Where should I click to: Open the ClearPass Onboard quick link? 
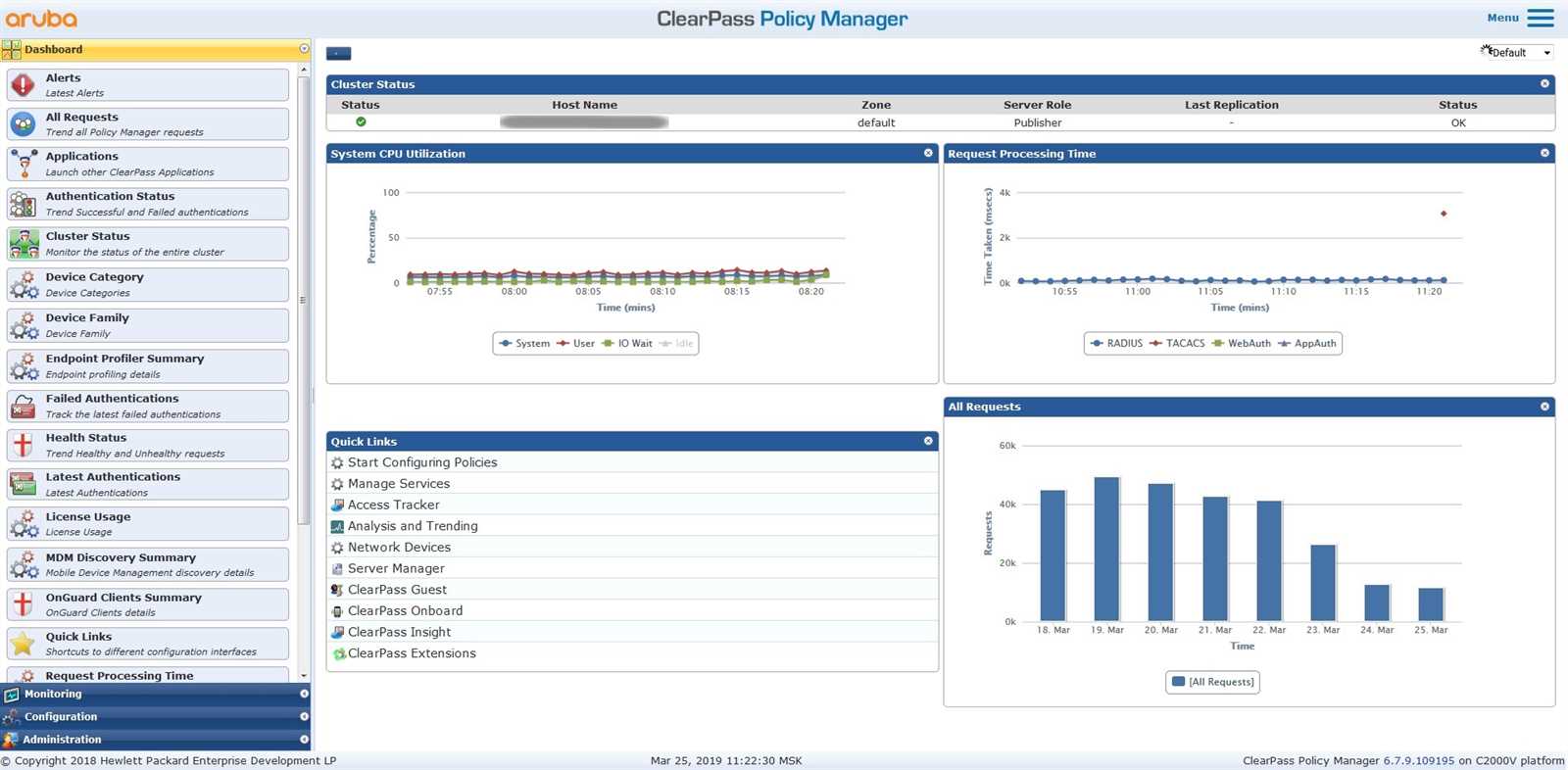[405, 611]
